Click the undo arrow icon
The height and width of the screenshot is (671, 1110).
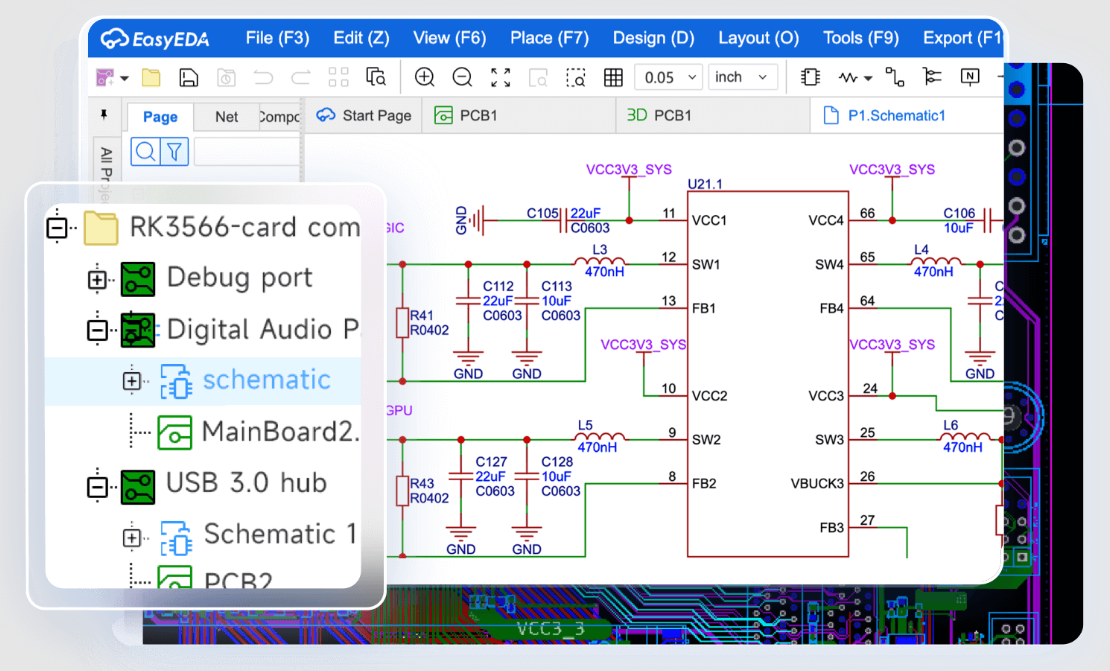point(263,77)
